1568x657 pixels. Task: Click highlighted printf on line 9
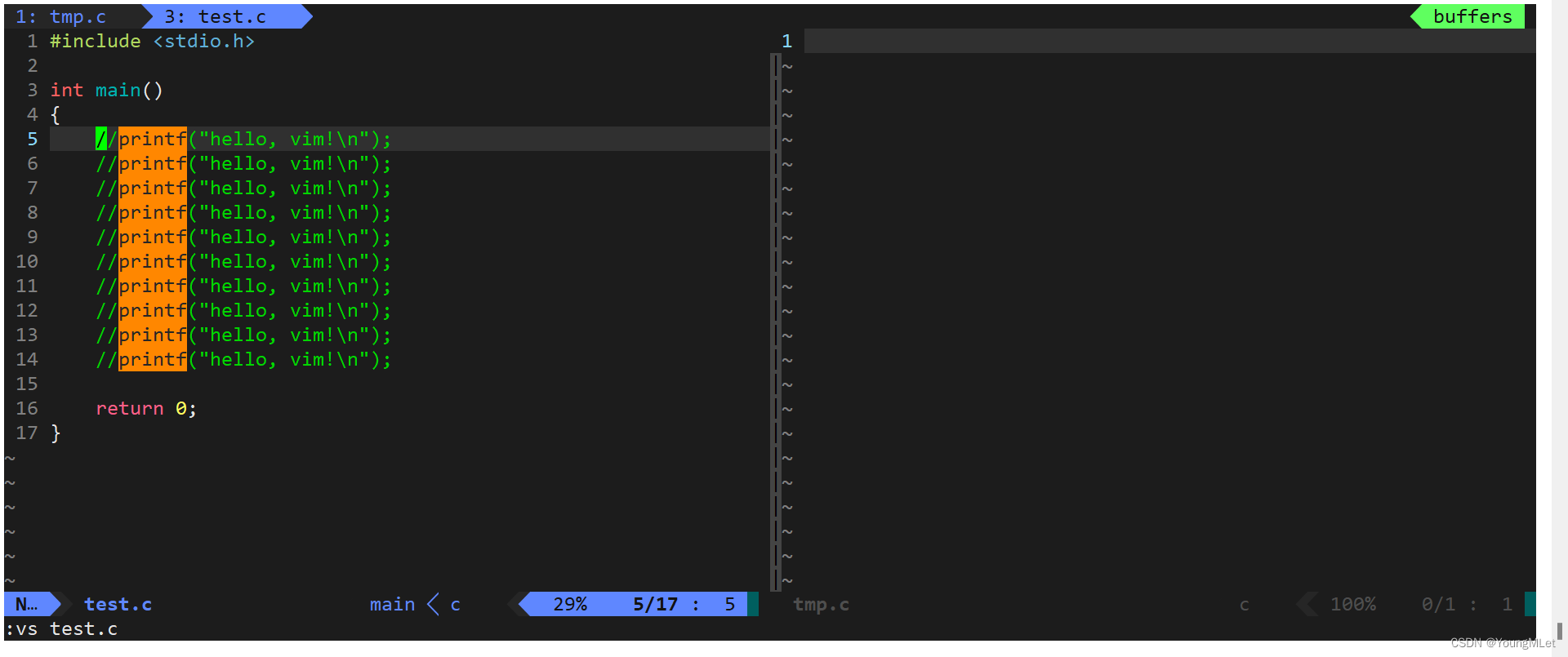153,237
